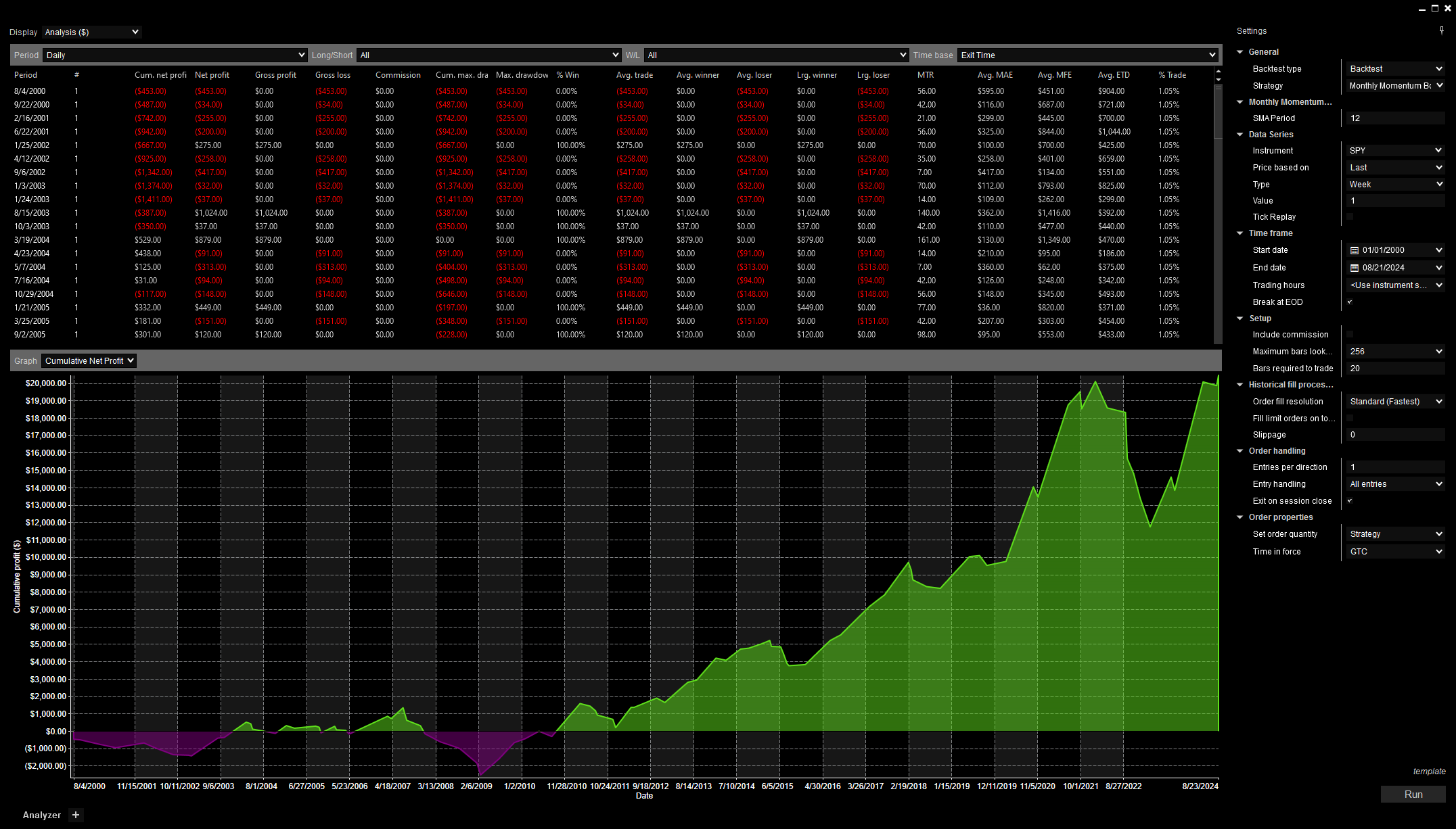Screen dimensions: 1456x829
Task: Open the Display Analysis ($) dropdown
Action: [92, 32]
